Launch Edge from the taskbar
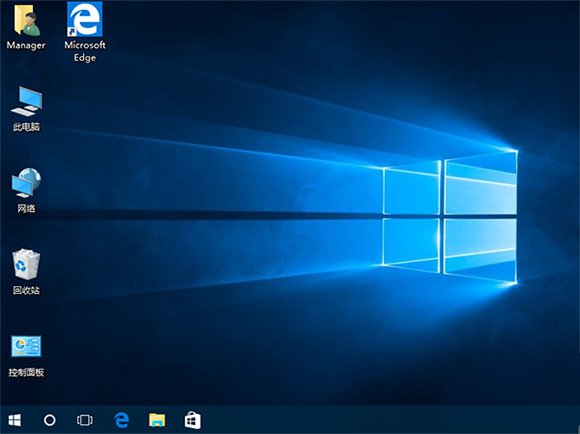This screenshot has width=580, height=434. [x=121, y=420]
